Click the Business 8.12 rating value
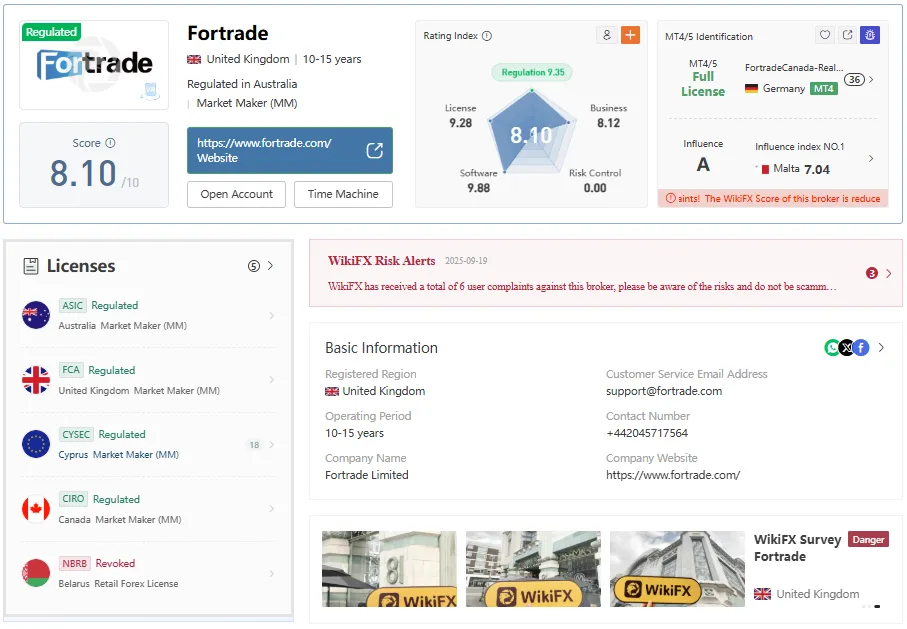907x629 pixels. (x=609, y=123)
